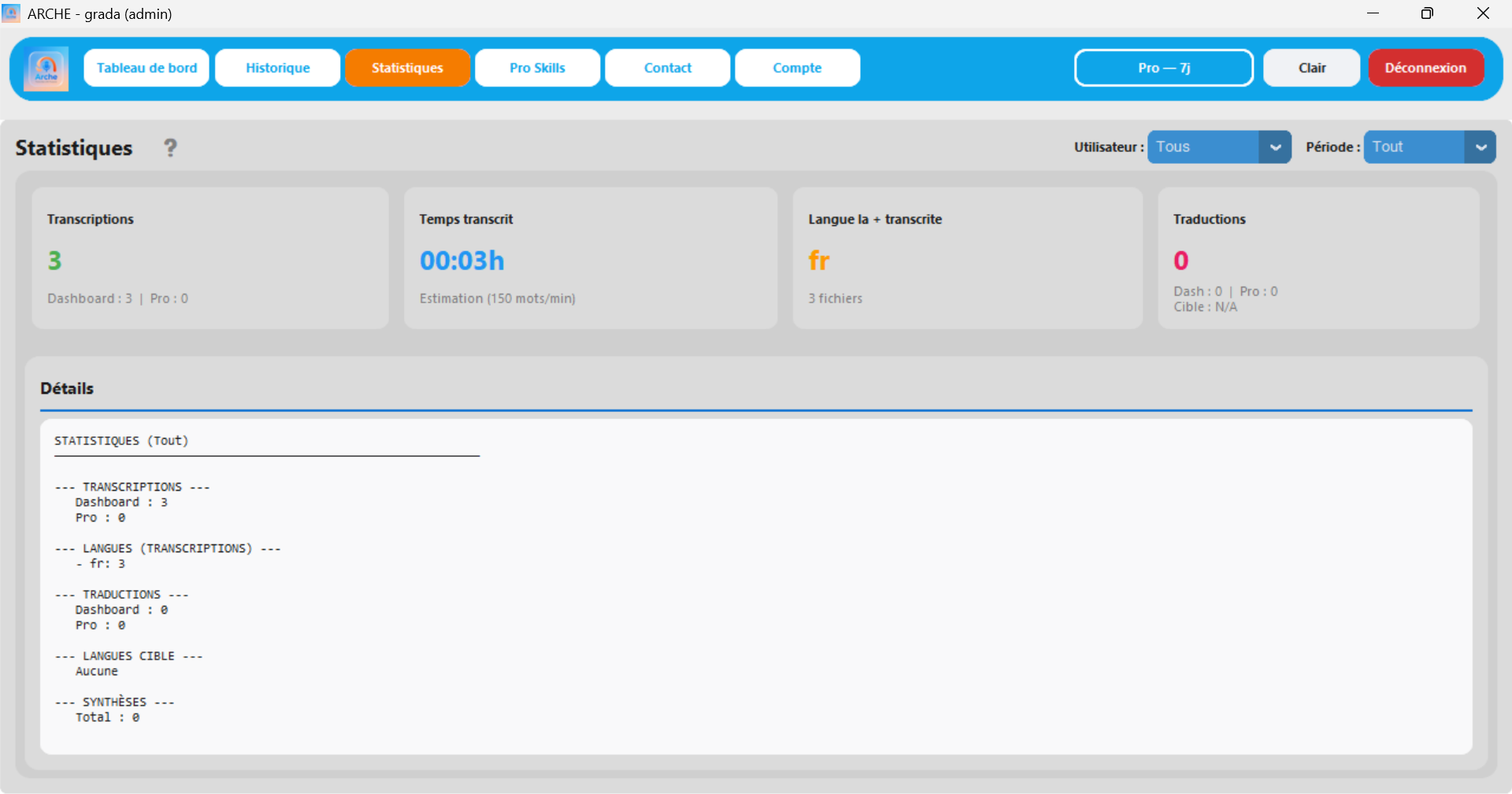Minimize the ARCHE window

point(1373,13)
